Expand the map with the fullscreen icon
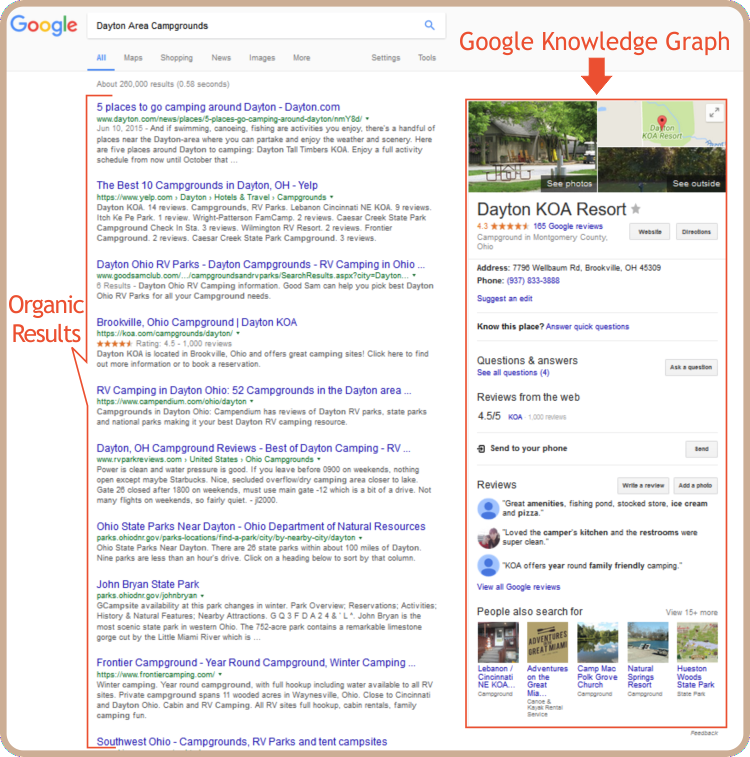 click(713, 113)
